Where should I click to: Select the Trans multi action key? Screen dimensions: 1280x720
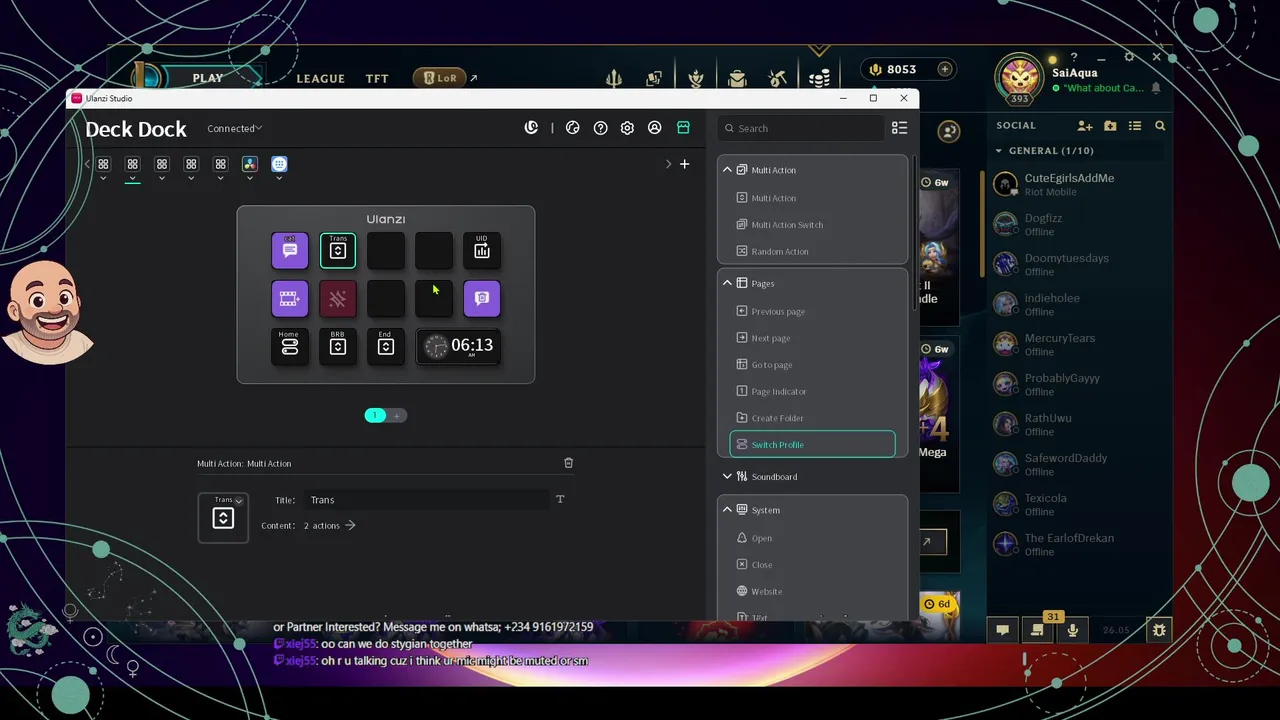pyautogui.click(x=338, y=250)
